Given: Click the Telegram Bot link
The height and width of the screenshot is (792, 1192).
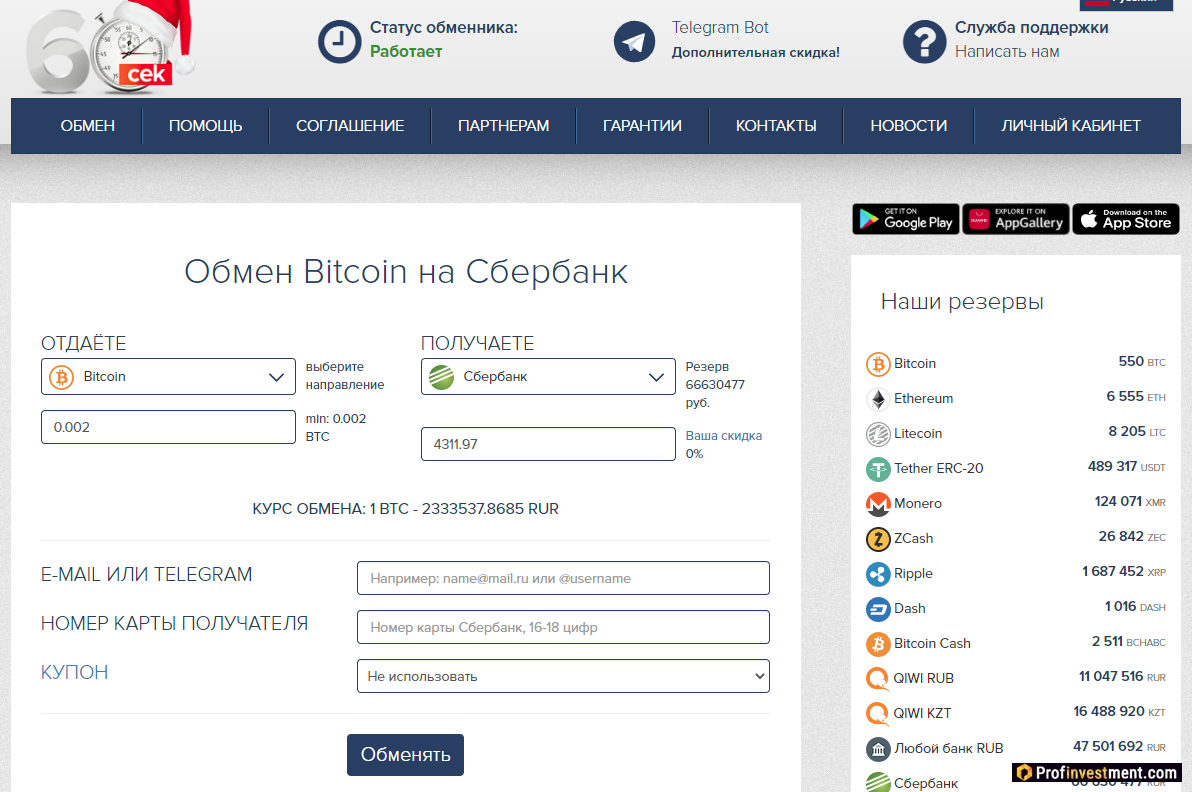Looking at the screenshot, I should point(720,28).
